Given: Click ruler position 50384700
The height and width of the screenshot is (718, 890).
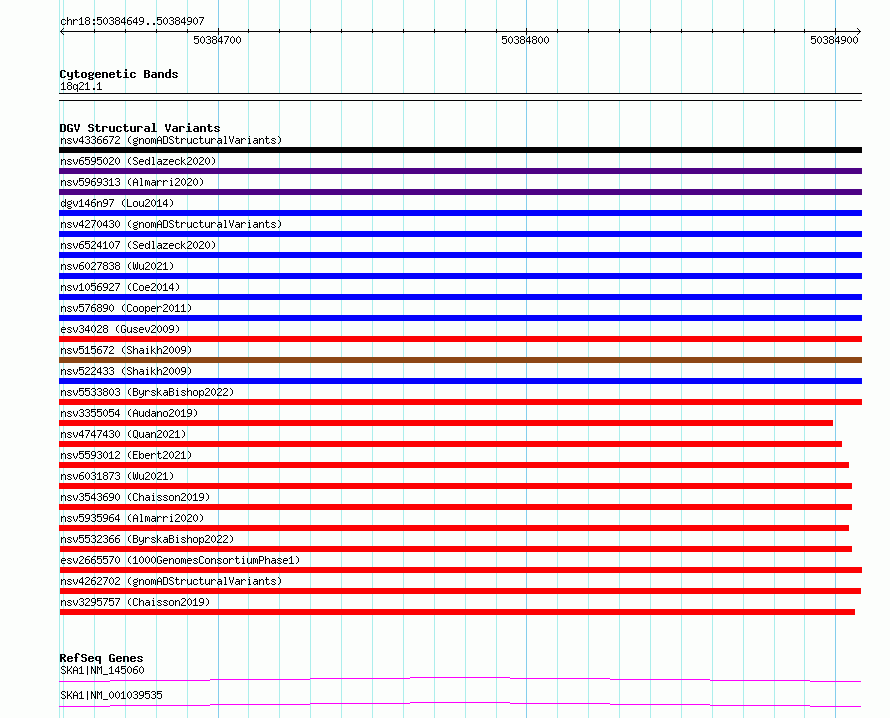Looking at the screenshot, I should 217,40.
